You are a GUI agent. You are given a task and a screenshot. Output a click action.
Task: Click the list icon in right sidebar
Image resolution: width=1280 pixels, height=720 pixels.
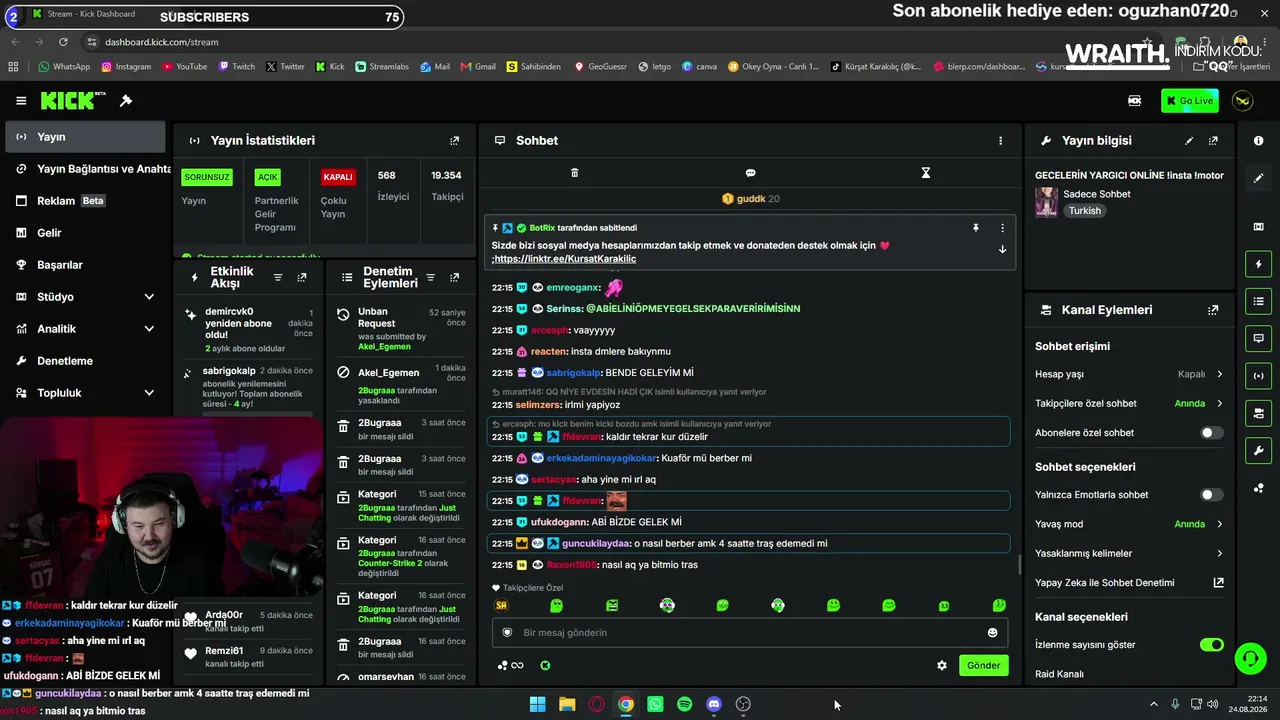pyautogui.click(x=1258, y=301)
